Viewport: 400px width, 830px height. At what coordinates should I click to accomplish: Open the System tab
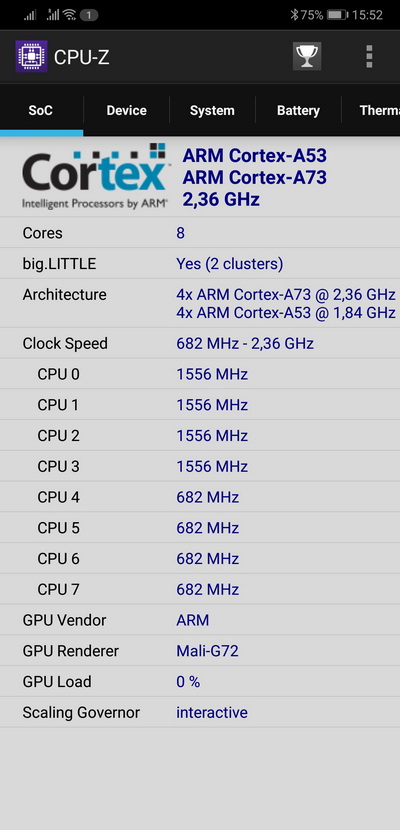coord(212,111)
